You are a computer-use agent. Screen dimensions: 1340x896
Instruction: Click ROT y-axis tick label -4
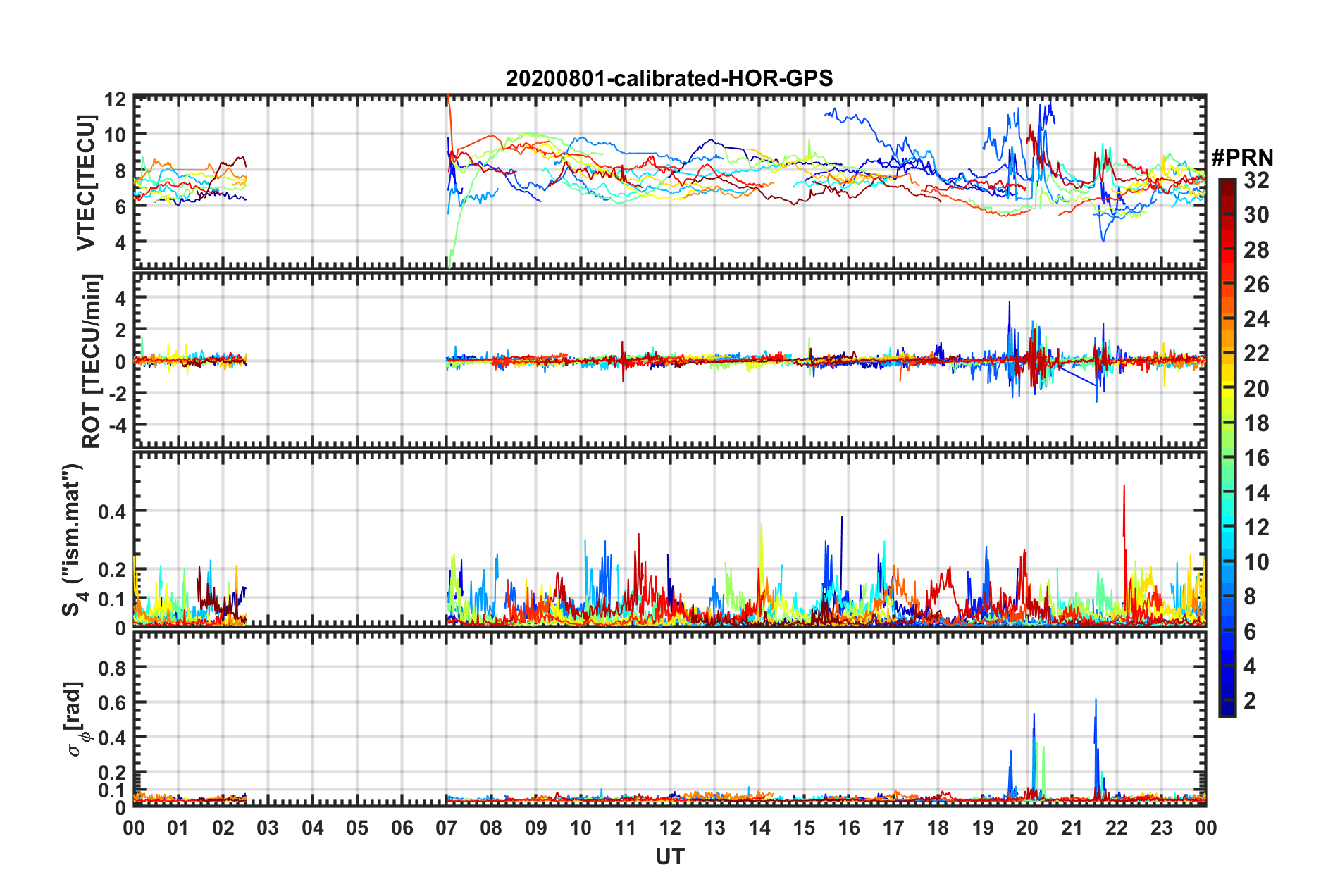click(x=117, y=425)
